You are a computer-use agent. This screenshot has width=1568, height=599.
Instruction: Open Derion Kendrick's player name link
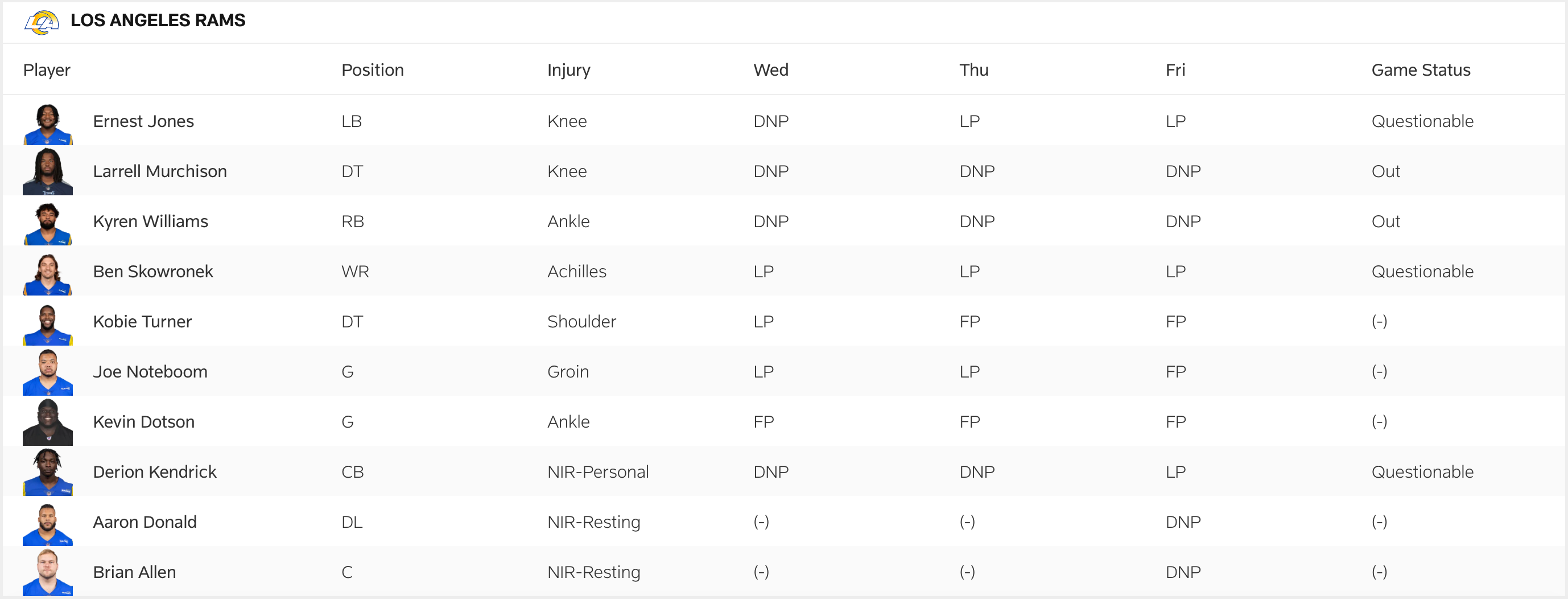[x=155, y=472]
